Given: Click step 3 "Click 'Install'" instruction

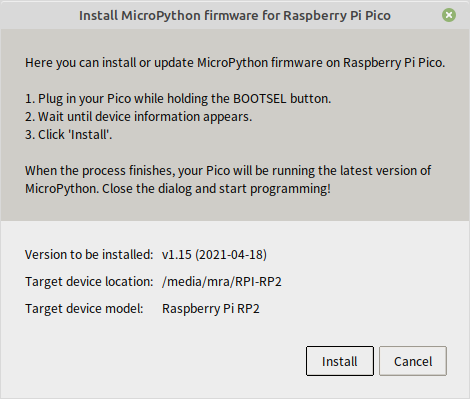Looking at the screenshot, I should coord(68,135).
